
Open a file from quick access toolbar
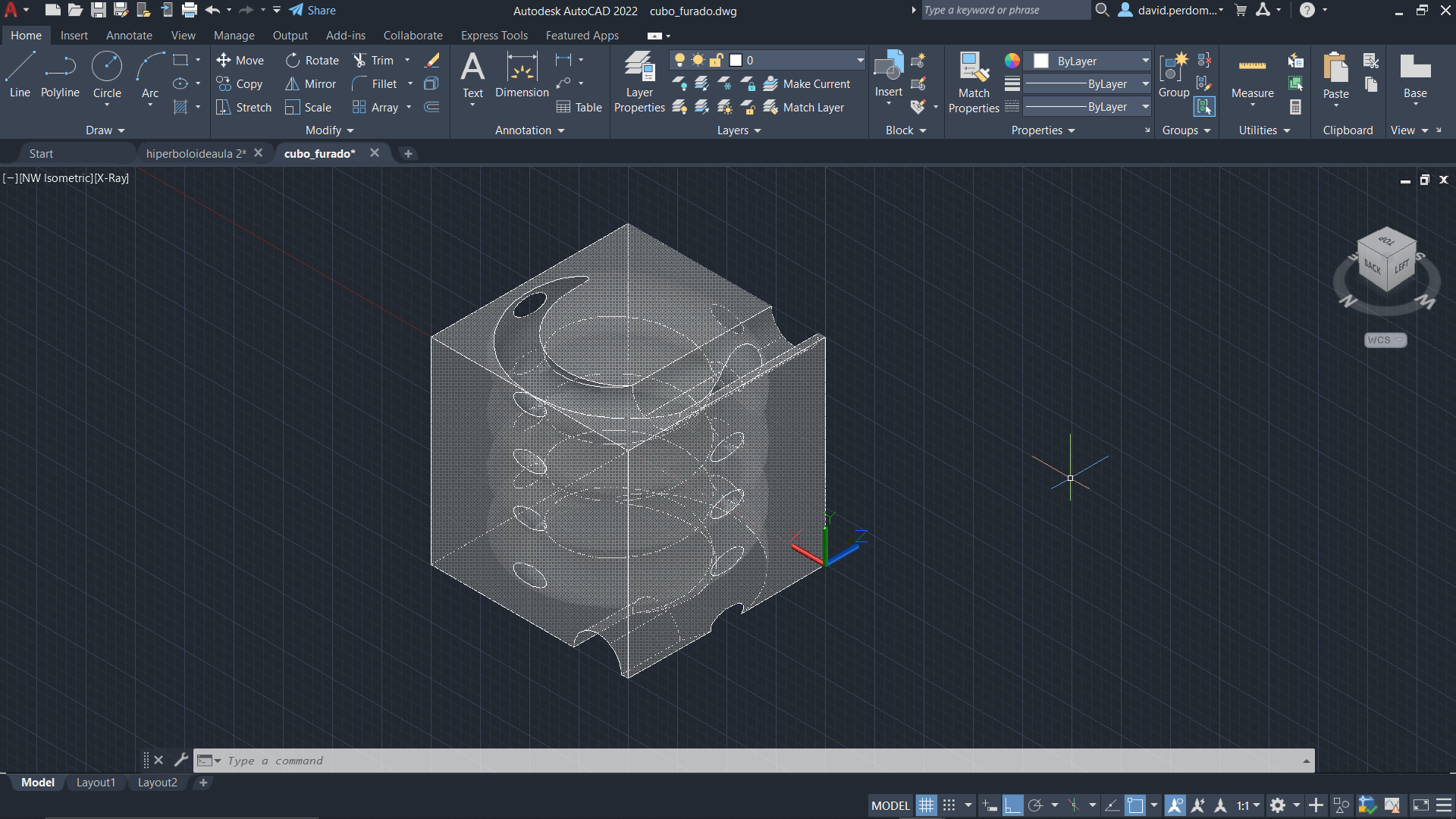(75, 11)
